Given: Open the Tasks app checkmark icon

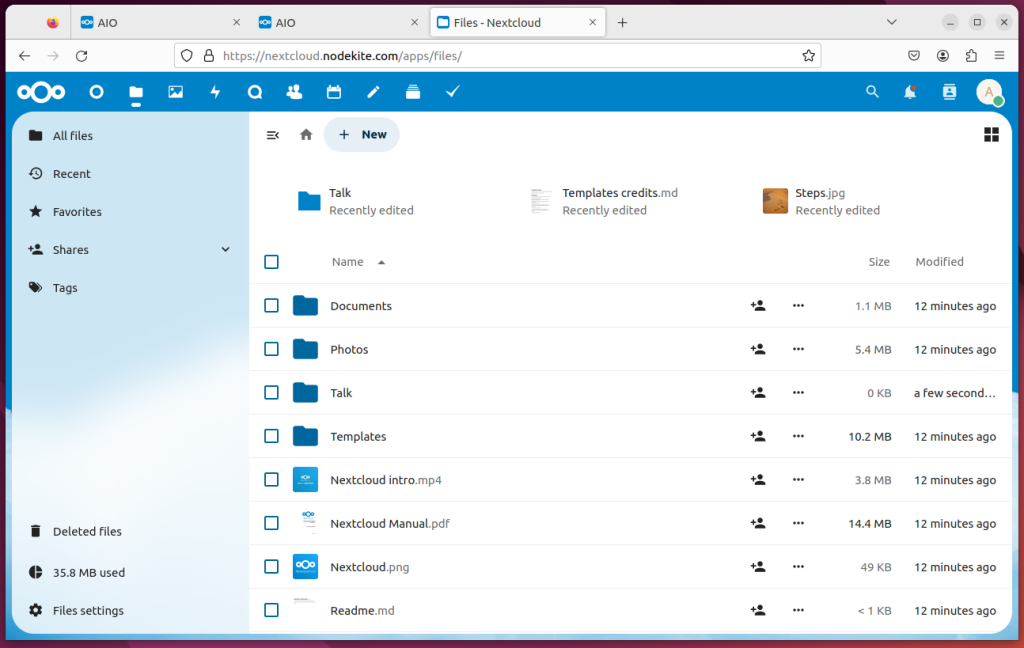Looking at the screenshot, I should (453, 91).
